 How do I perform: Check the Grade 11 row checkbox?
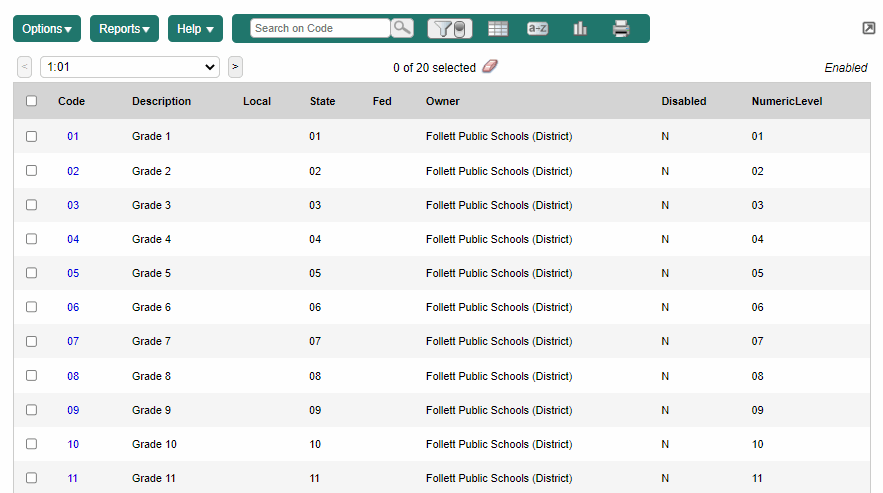click(32, 478)
